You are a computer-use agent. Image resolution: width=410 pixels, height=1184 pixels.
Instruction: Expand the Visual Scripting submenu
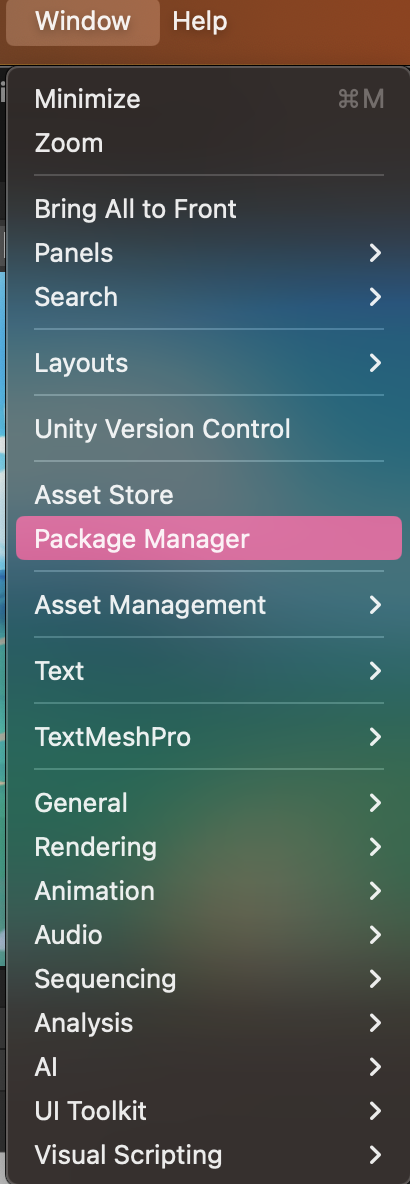(208, 1155)
